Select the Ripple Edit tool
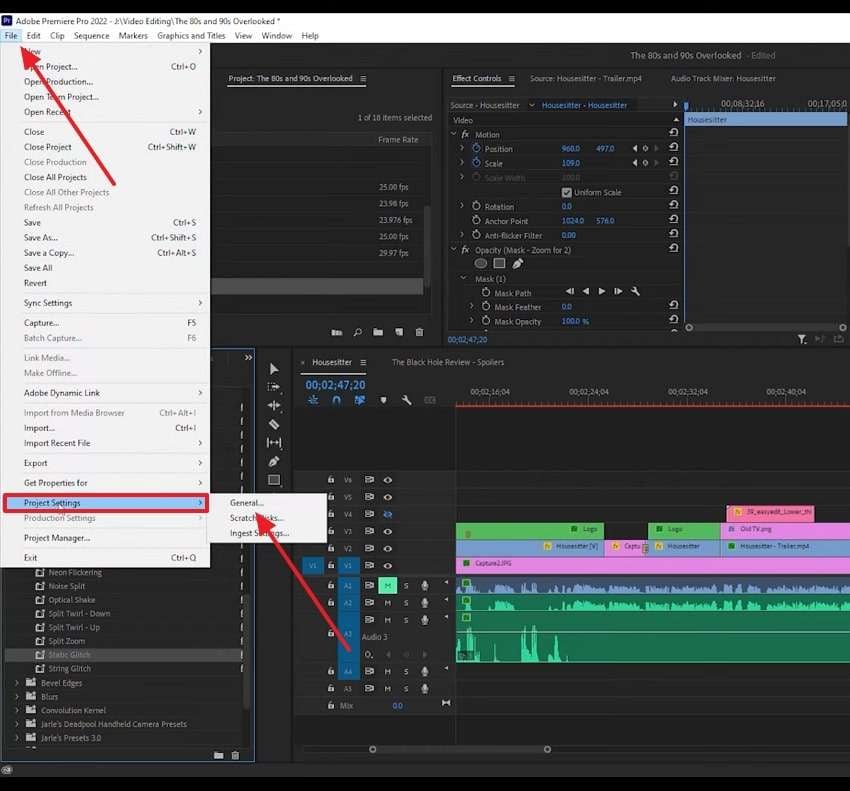Viewport: 850px width, 791px height. [274, 406]
